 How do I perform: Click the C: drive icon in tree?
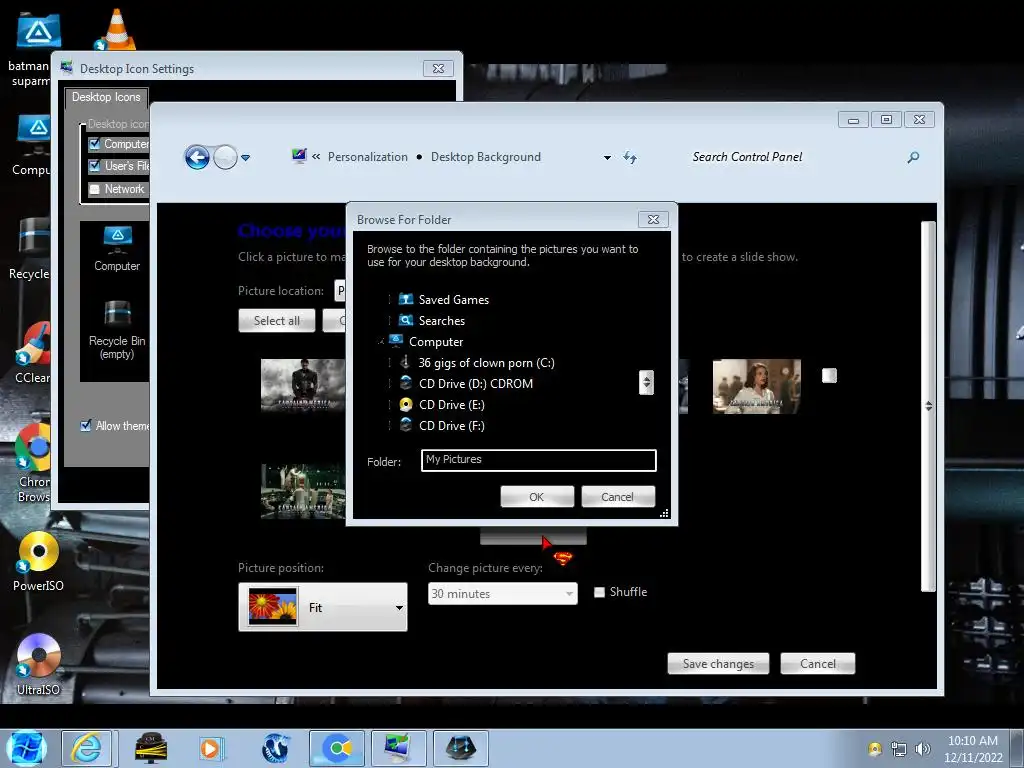click(x=406, y=362)
